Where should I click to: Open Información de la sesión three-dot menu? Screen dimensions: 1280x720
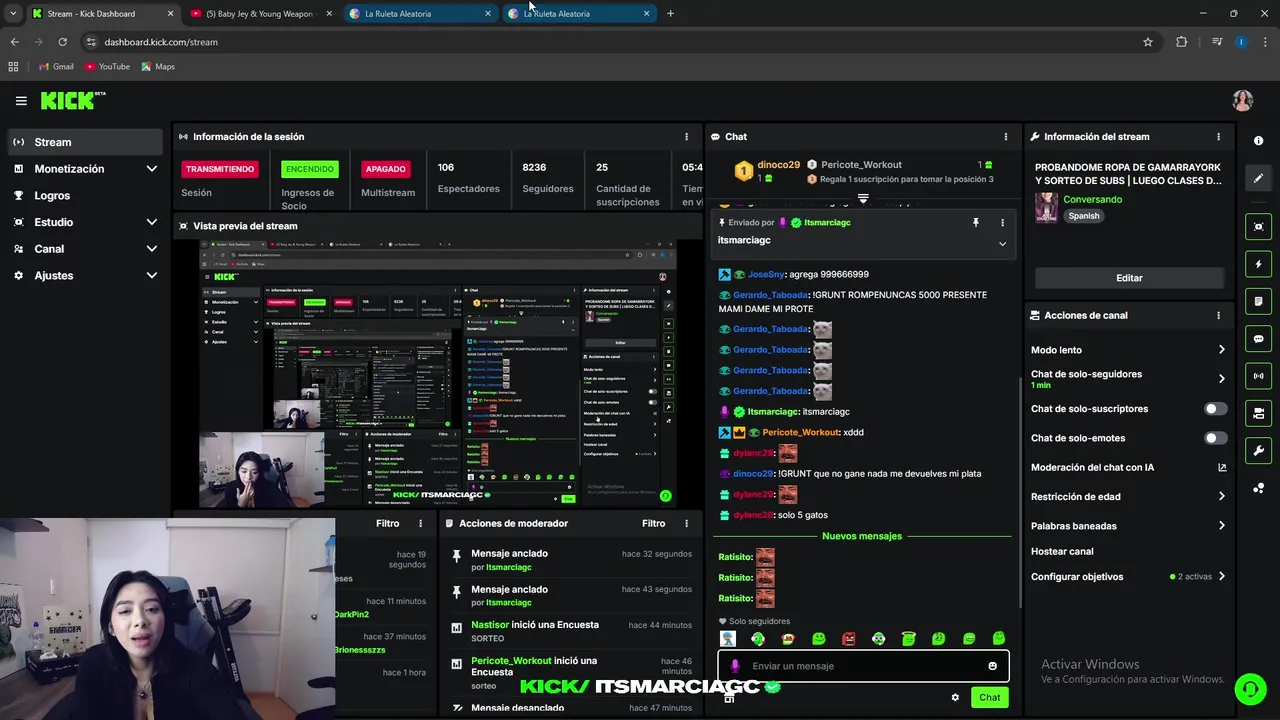[x=686, y=137]
